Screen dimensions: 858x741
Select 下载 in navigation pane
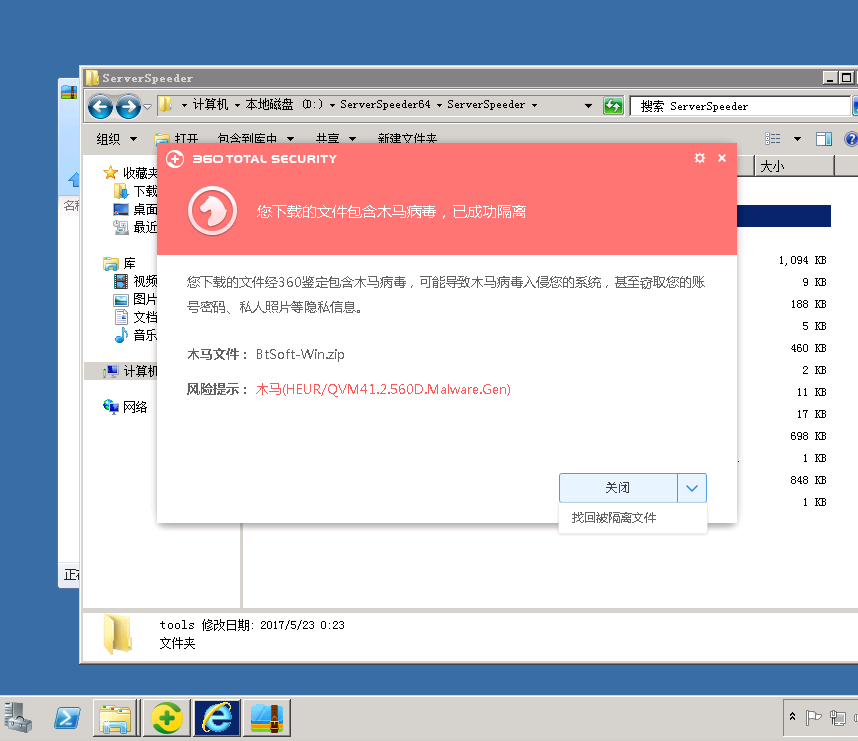tap(136, 191)
